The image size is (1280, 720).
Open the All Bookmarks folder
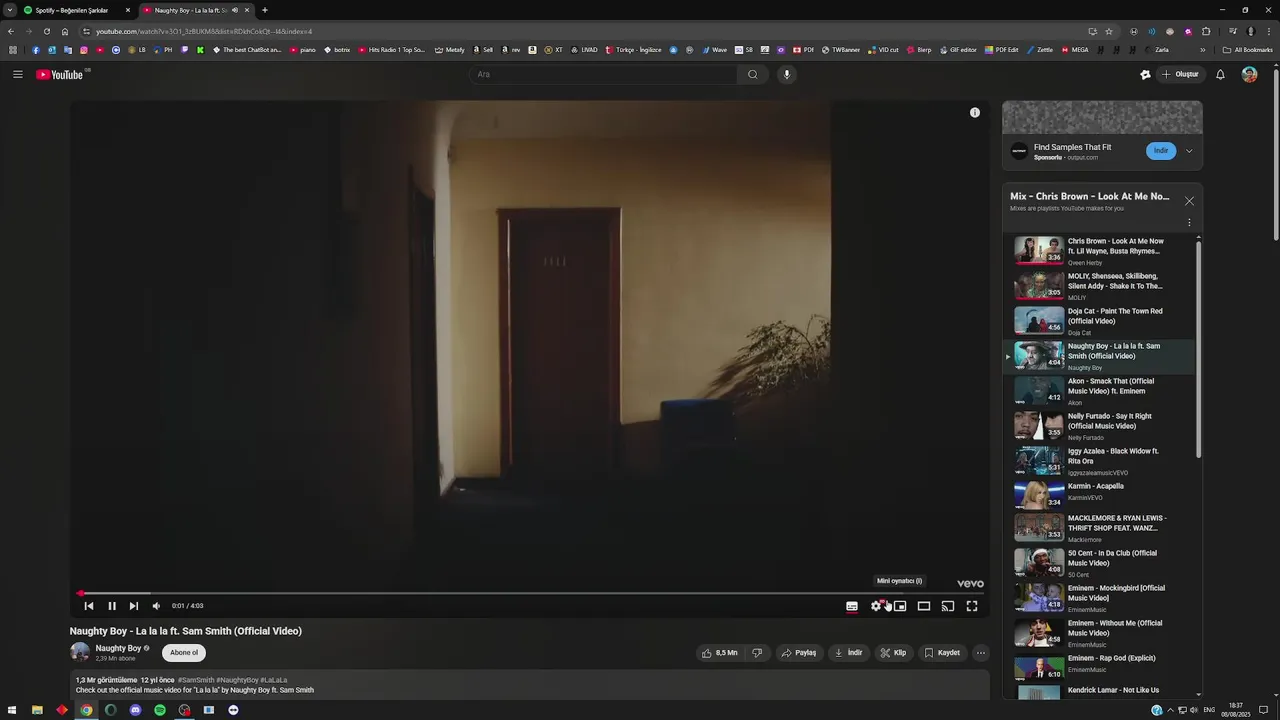pyautogui.click(x=1248, y=50)
